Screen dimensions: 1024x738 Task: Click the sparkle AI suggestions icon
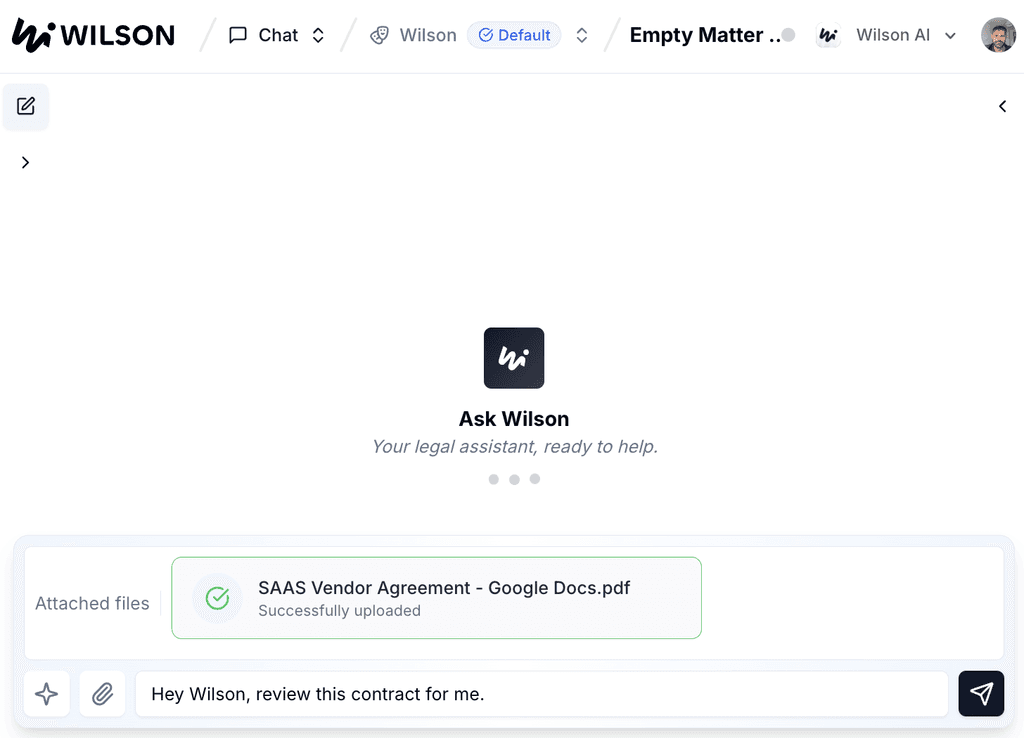pos(46,694)
